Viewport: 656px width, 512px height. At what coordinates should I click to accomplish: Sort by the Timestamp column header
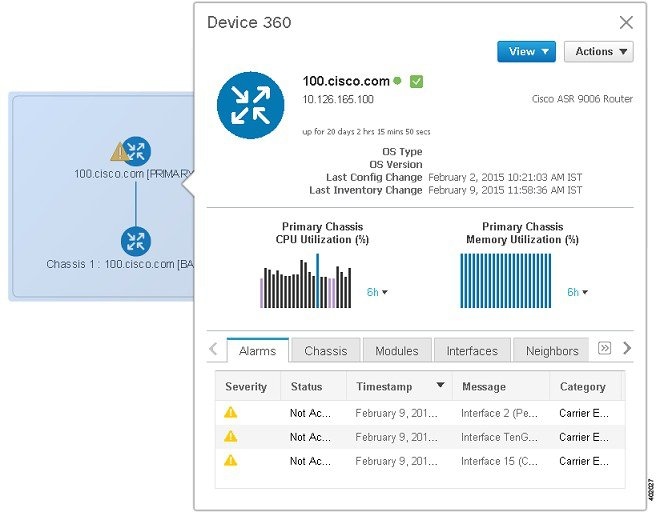coord(399,386)
